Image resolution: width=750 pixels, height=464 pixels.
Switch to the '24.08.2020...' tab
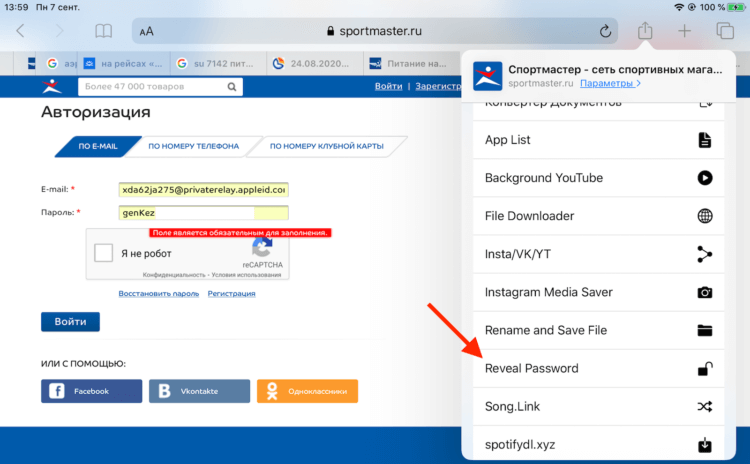point(315,63)
